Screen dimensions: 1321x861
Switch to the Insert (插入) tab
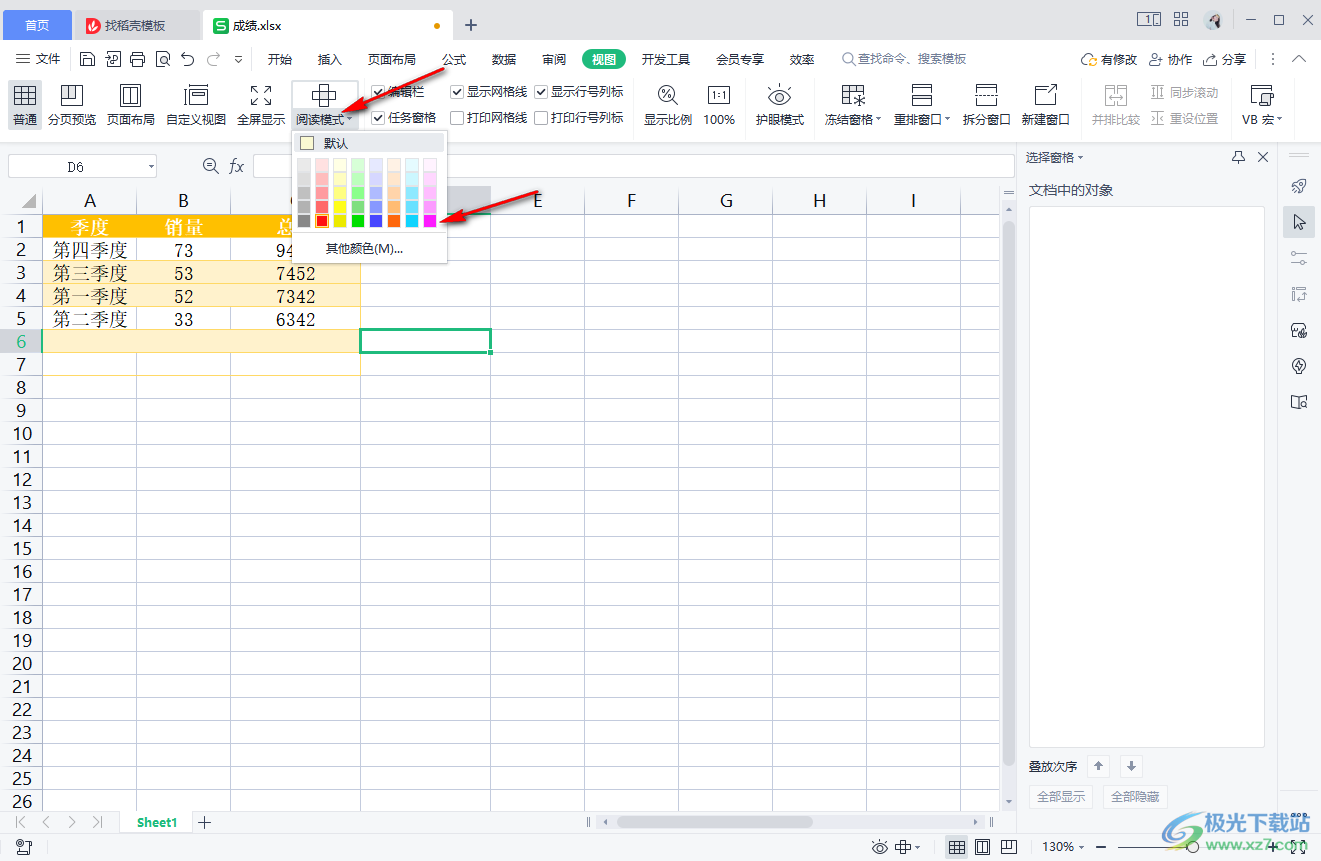pyautogui.click(x=330, y=59)
